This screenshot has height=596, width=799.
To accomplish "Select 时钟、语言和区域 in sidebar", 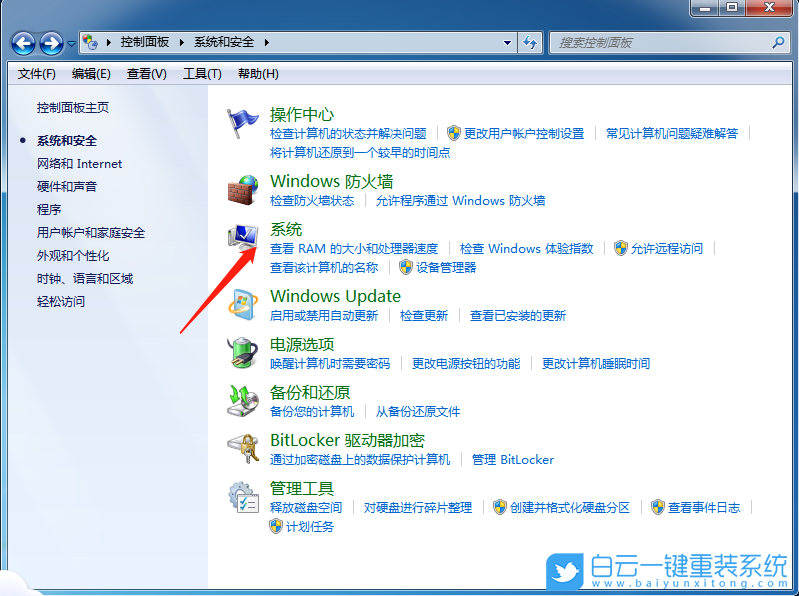I will pos(85,279).
